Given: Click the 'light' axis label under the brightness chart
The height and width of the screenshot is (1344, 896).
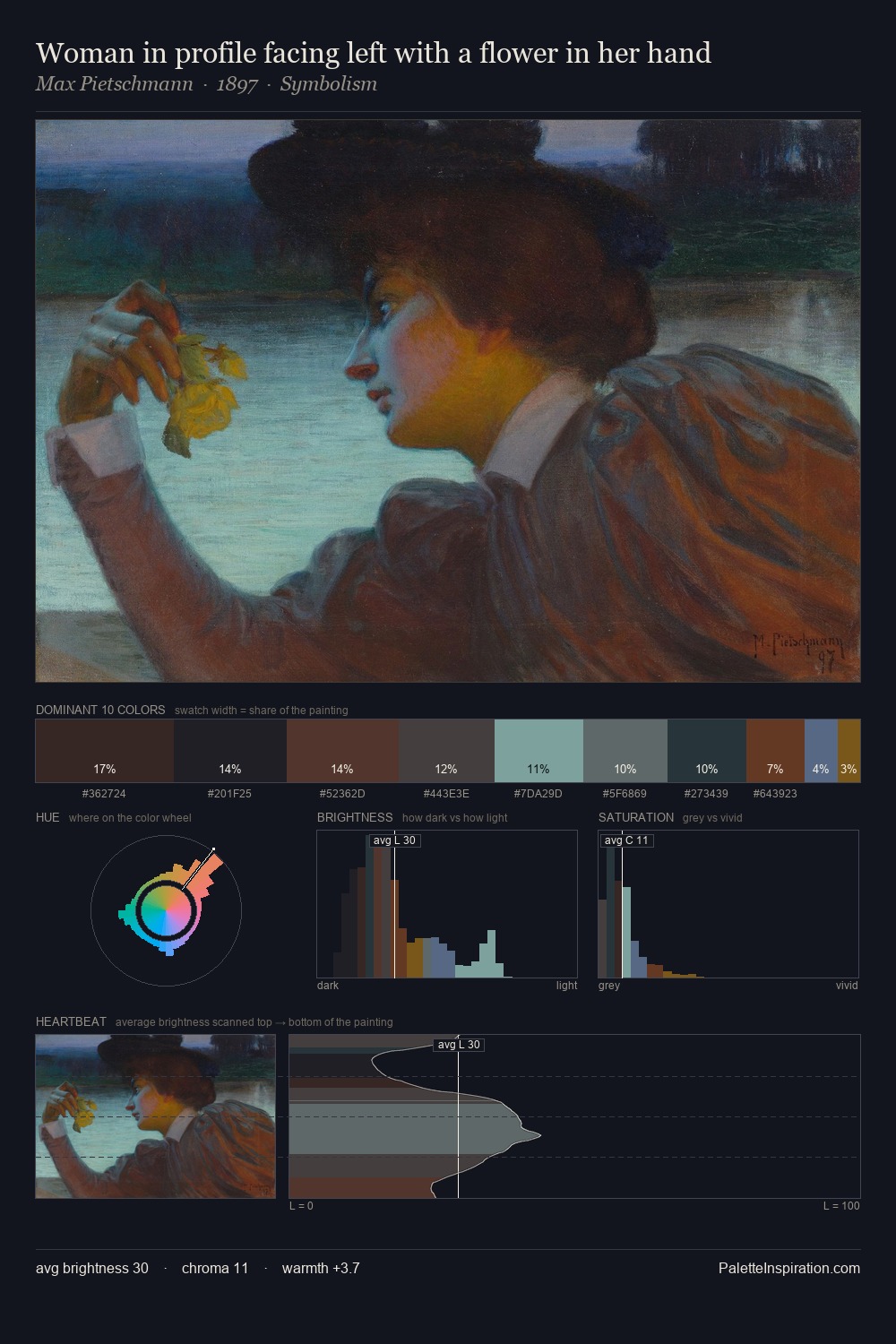Looking at the screenshot, I should click(566, 986).
